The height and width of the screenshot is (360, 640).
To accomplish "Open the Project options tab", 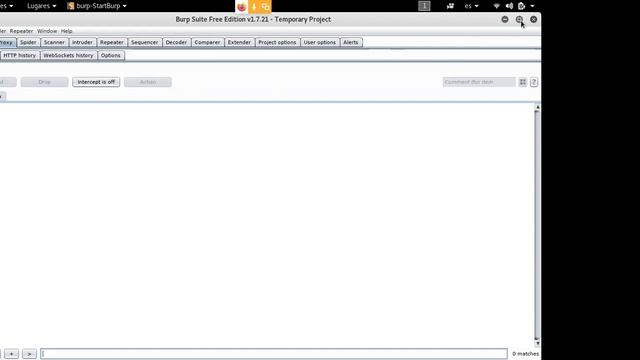I will [277, 42].
